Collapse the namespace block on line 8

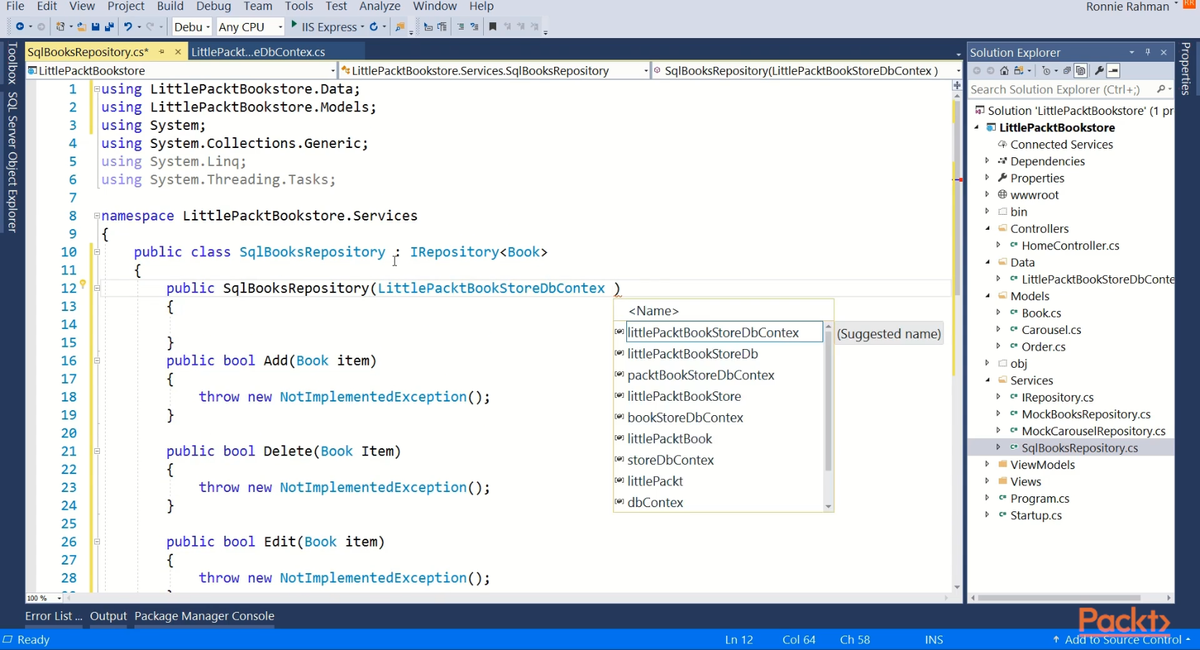97,216
